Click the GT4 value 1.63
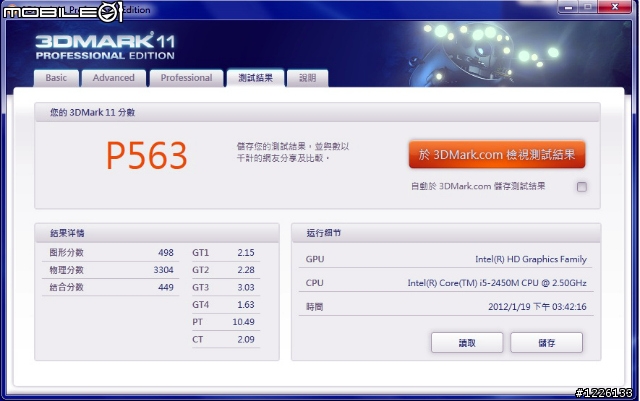The width and height of the screenshot is (640, 401). (x=246, y=305)
